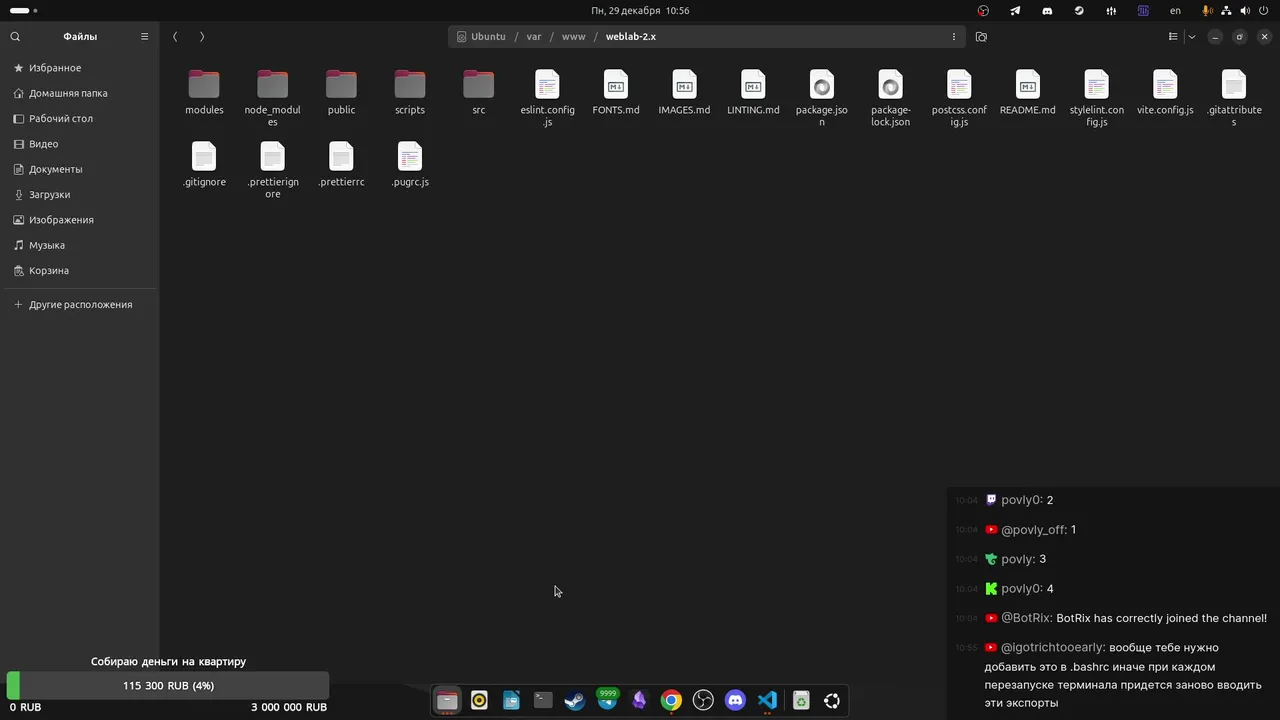Image resolution: width=1280 pixels, height=720 pixels.
Task: Click Discord tray icon in top bar
Action: pyautogui.click(x=1047, y=10)
